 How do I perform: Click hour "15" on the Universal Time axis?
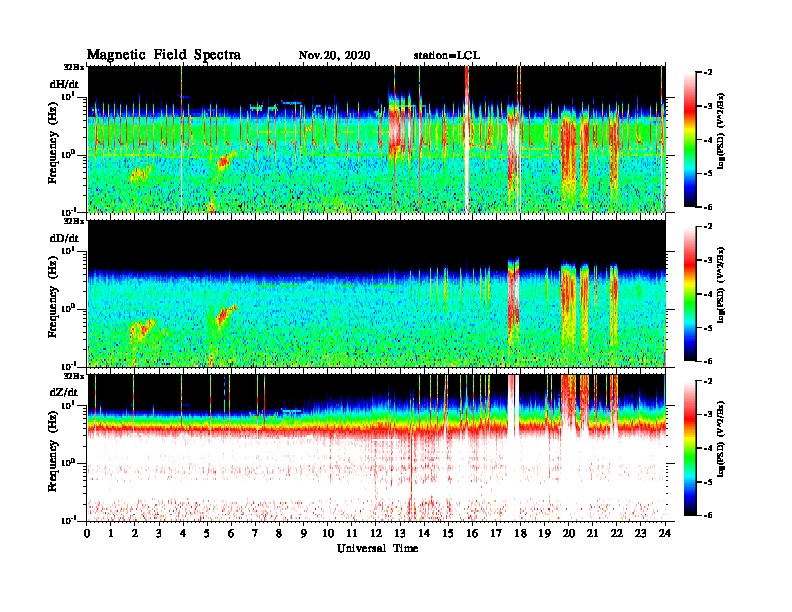coord(448,533)
